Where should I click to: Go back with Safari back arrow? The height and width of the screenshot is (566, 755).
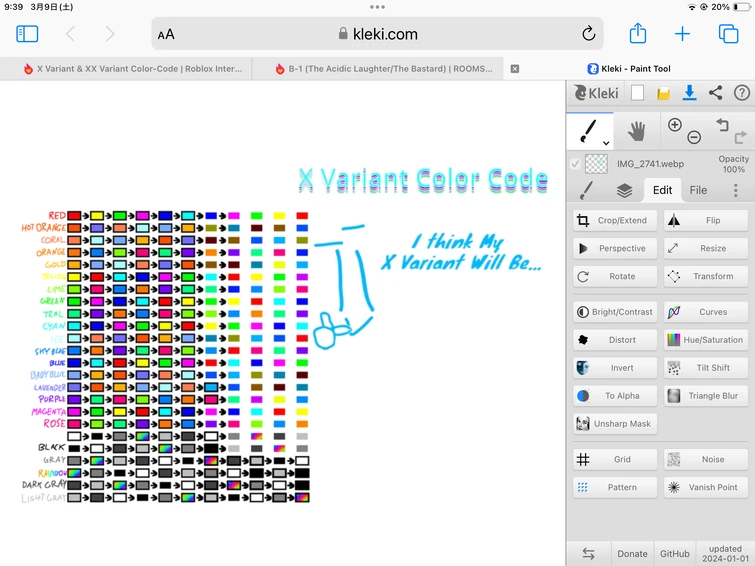[71, 34]
